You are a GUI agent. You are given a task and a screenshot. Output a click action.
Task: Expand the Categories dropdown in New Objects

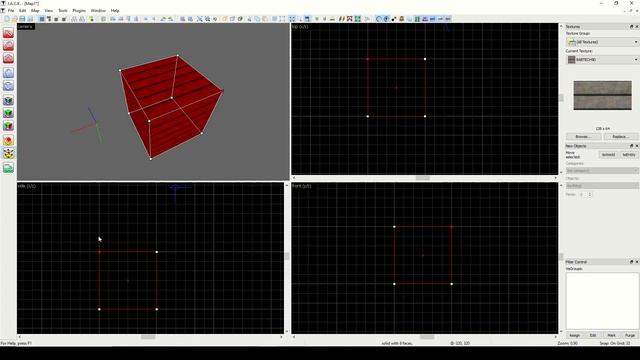click(602, 170)
